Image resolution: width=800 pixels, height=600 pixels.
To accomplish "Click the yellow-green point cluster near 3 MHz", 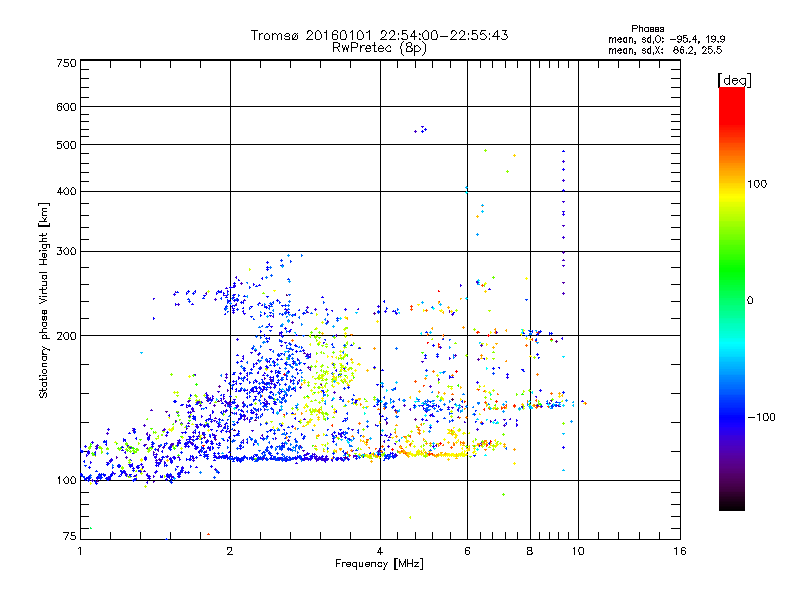I will tap(329, 375).
